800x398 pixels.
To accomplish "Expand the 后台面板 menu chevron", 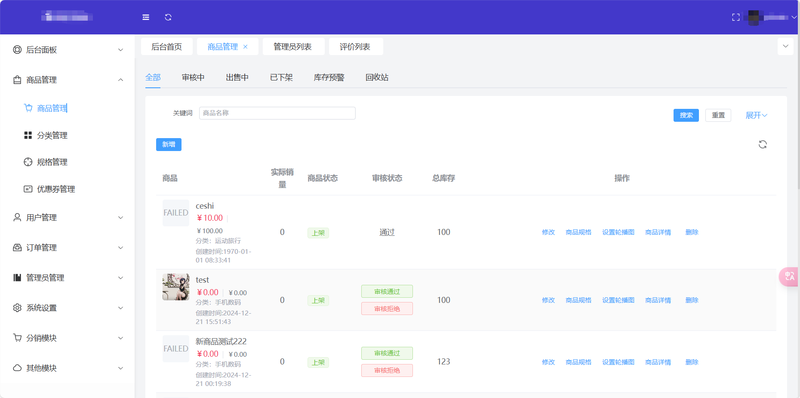I will pos(120,50).
